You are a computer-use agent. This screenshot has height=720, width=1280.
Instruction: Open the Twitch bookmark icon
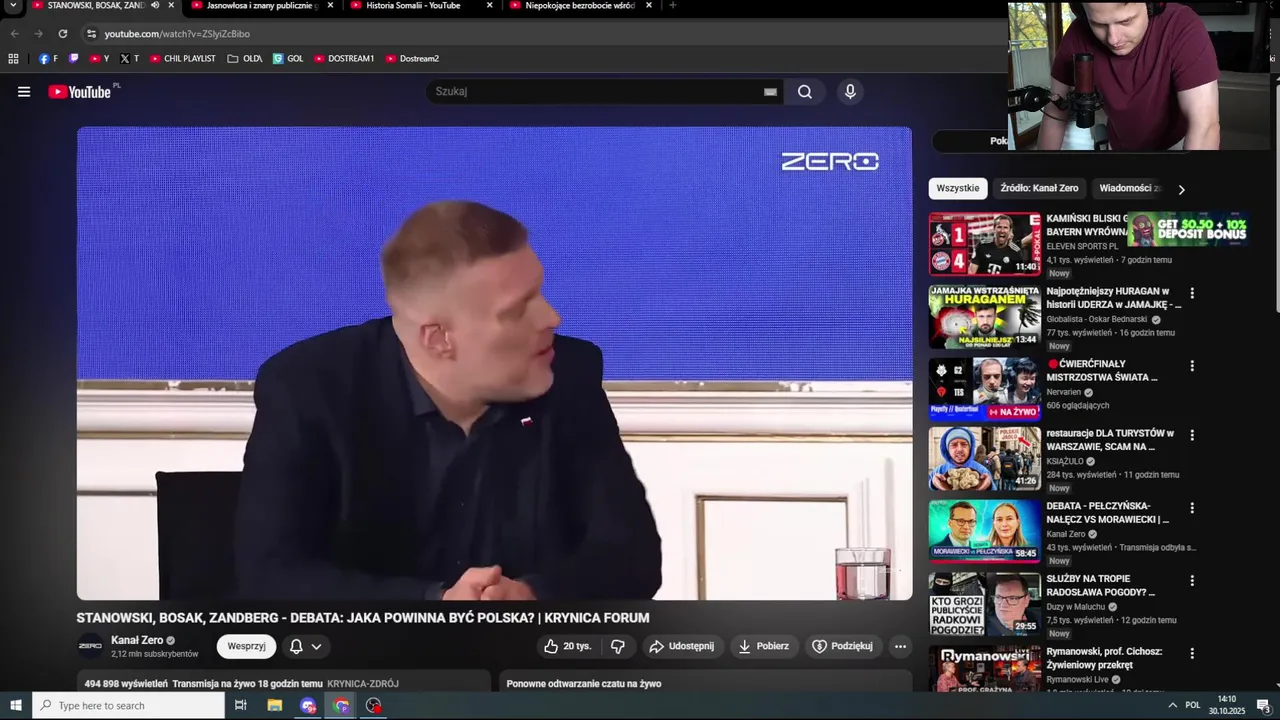pyautogui.click(x=73, y=59)
